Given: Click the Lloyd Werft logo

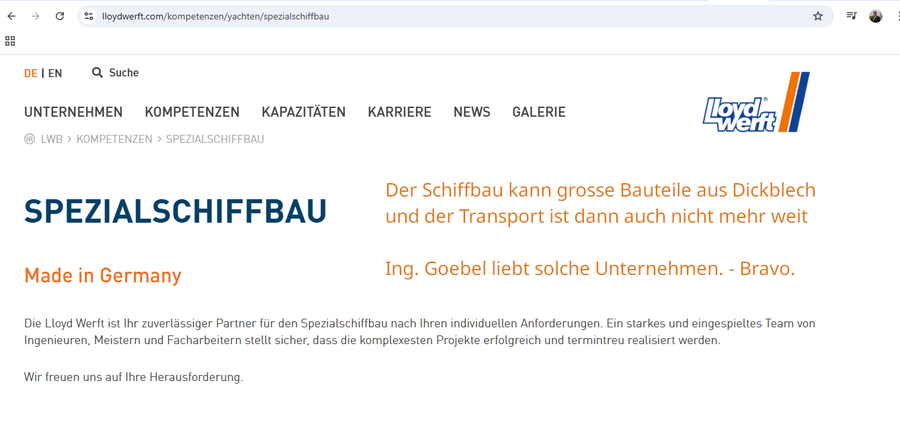Looking at the screenshot, I should point(756,103).
